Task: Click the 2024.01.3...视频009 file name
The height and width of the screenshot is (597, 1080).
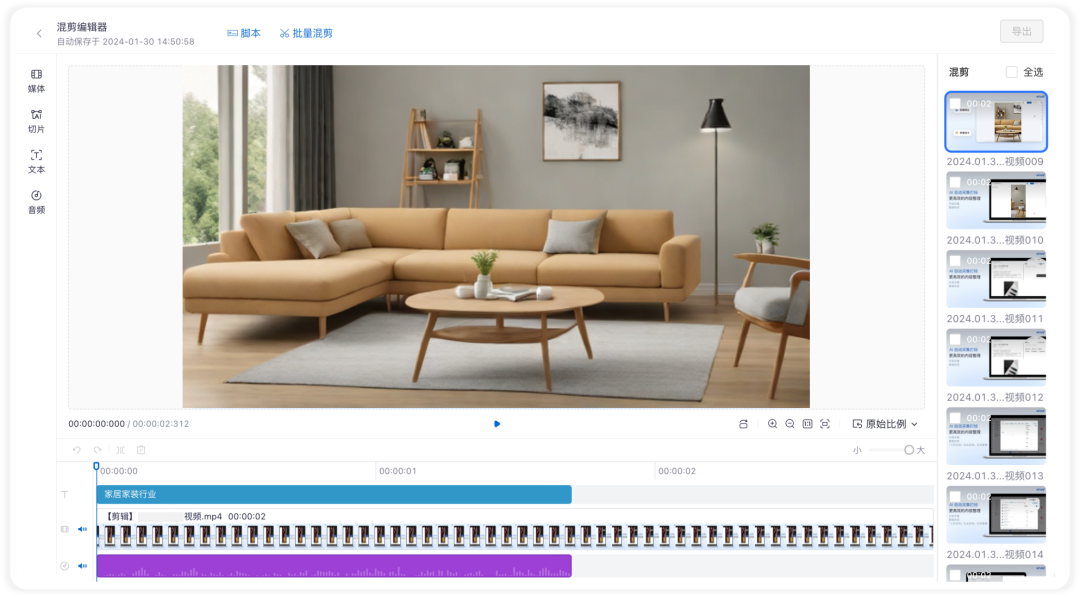Action: 995,162
